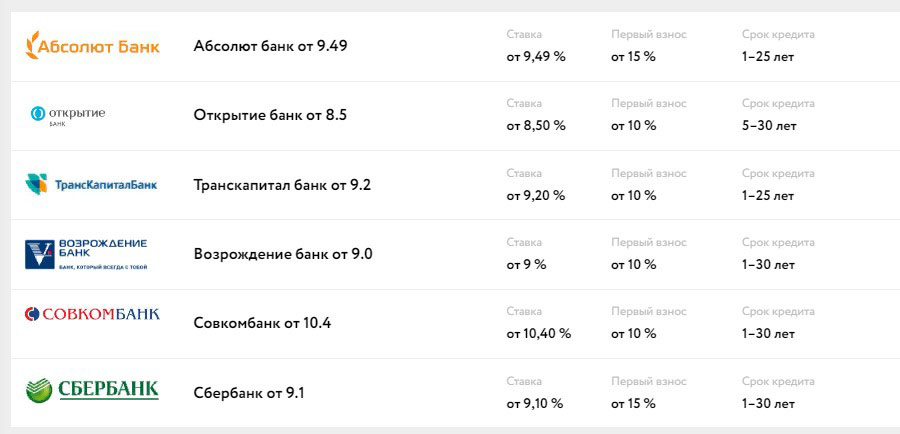Image resolution: width=900 pixels, height=434 pixels.
Task: Select the 'от 10,40 %' Совкомбанк rate
Action: [x=538, y=334]
